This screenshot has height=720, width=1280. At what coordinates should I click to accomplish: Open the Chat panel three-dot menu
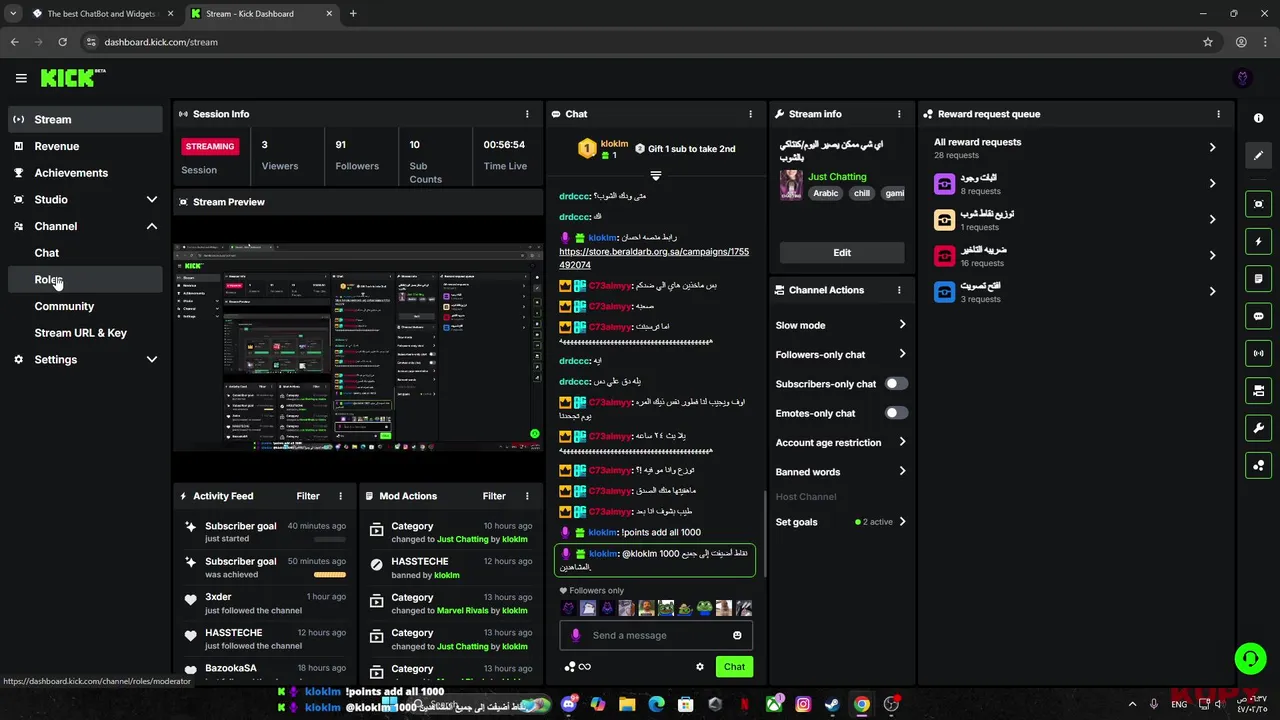click(751, 114)
